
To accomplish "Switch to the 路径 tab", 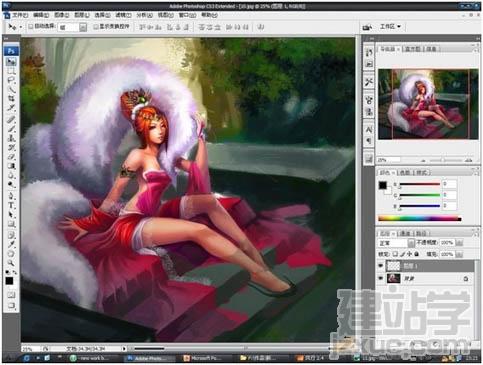I will pos(421,233).
